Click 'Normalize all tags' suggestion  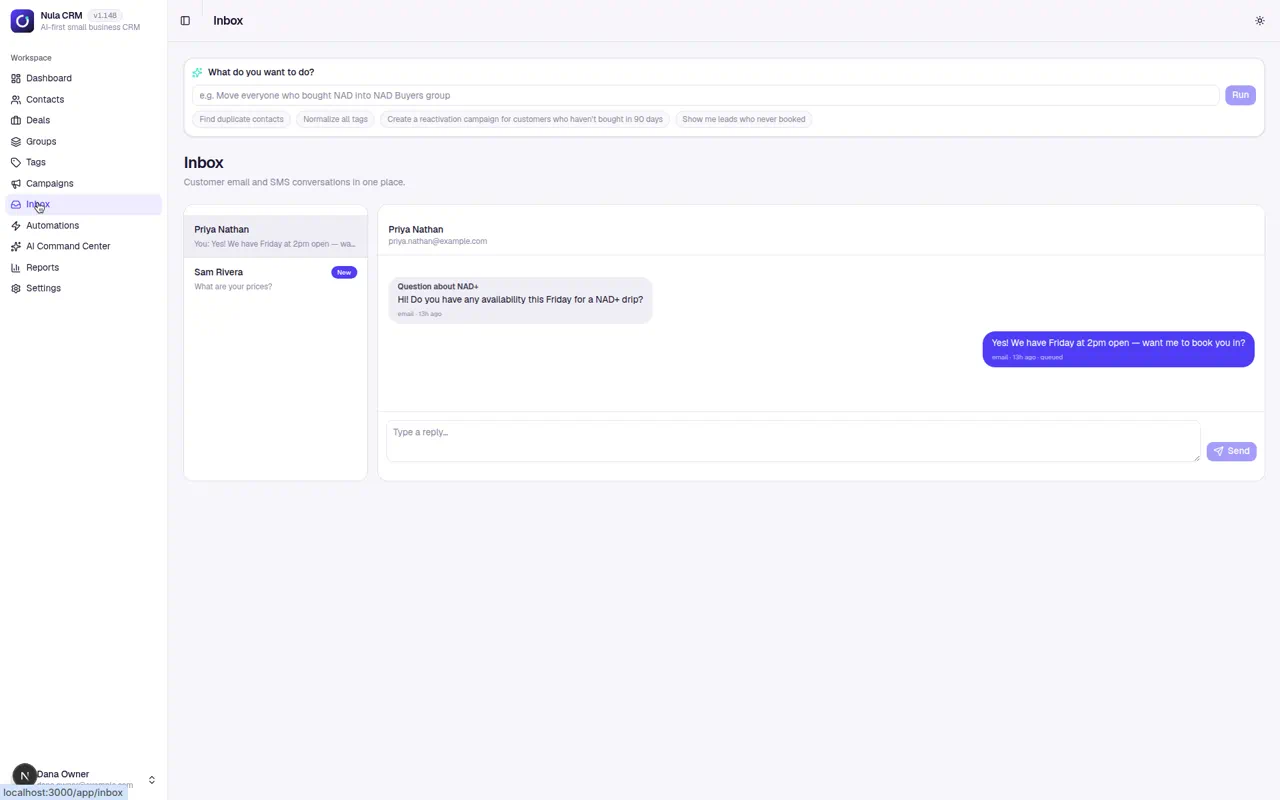coord(335,119)
